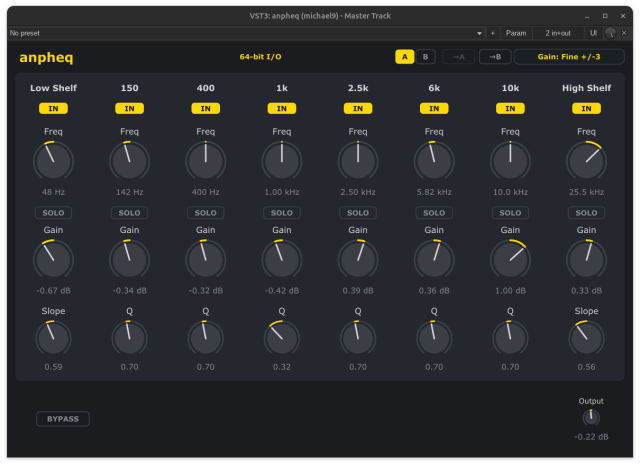Image resolution: width=640 pixels, height=466 pixels.
Task: Copy settings with the →B button
Action: pos(495,57)
